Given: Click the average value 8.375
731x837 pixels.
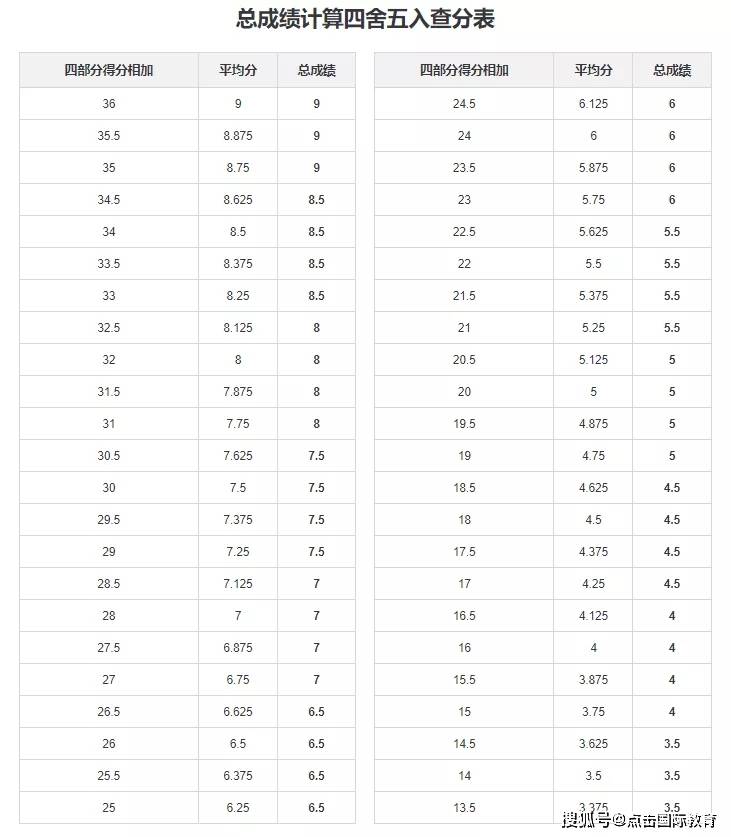Looking at the screenshot, I should point(238,264).
